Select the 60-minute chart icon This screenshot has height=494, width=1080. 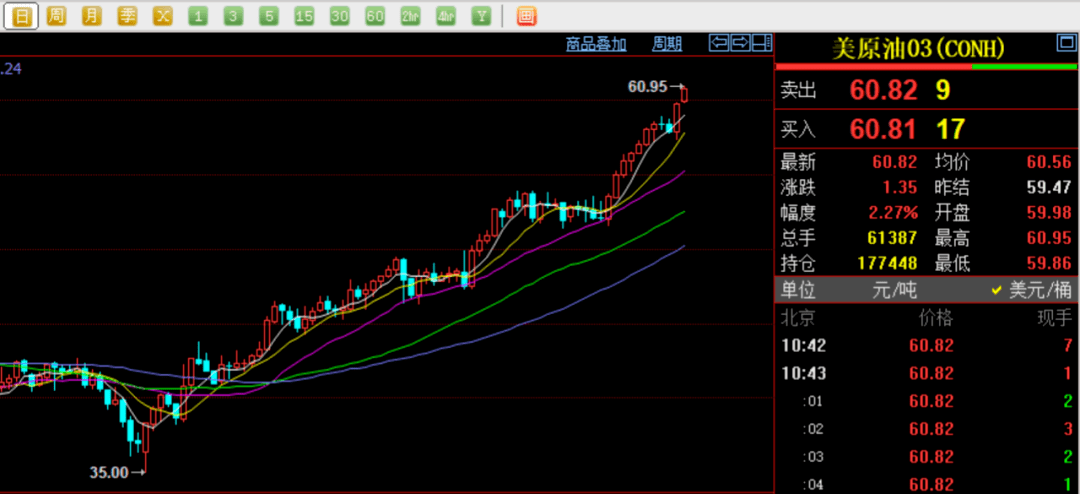pos(375,16)
